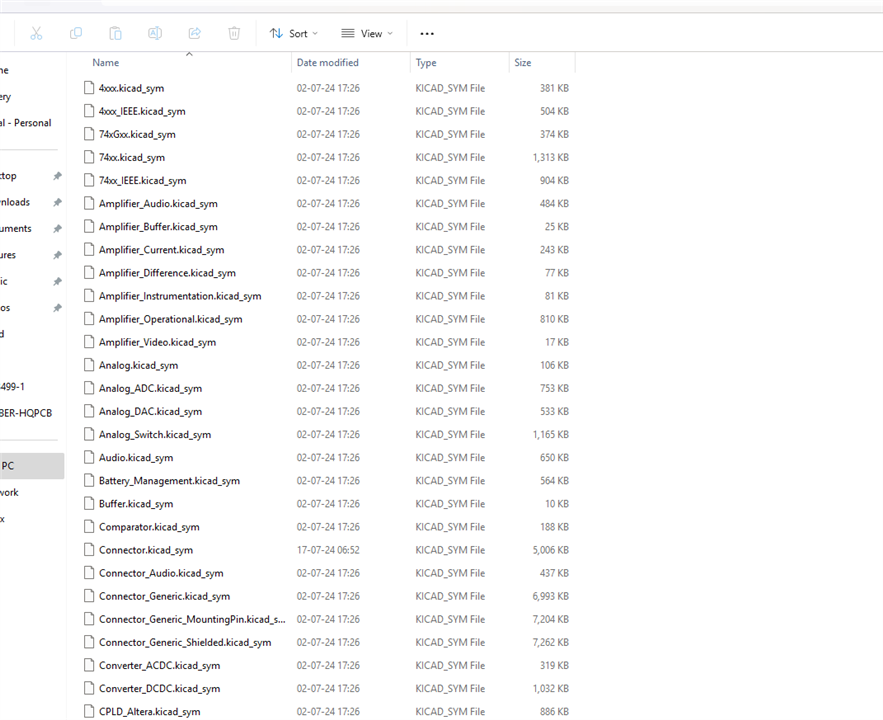Viewport: 883px width, 720px height.
Task: Click the Size column header
Action: (x=523, y=63)
